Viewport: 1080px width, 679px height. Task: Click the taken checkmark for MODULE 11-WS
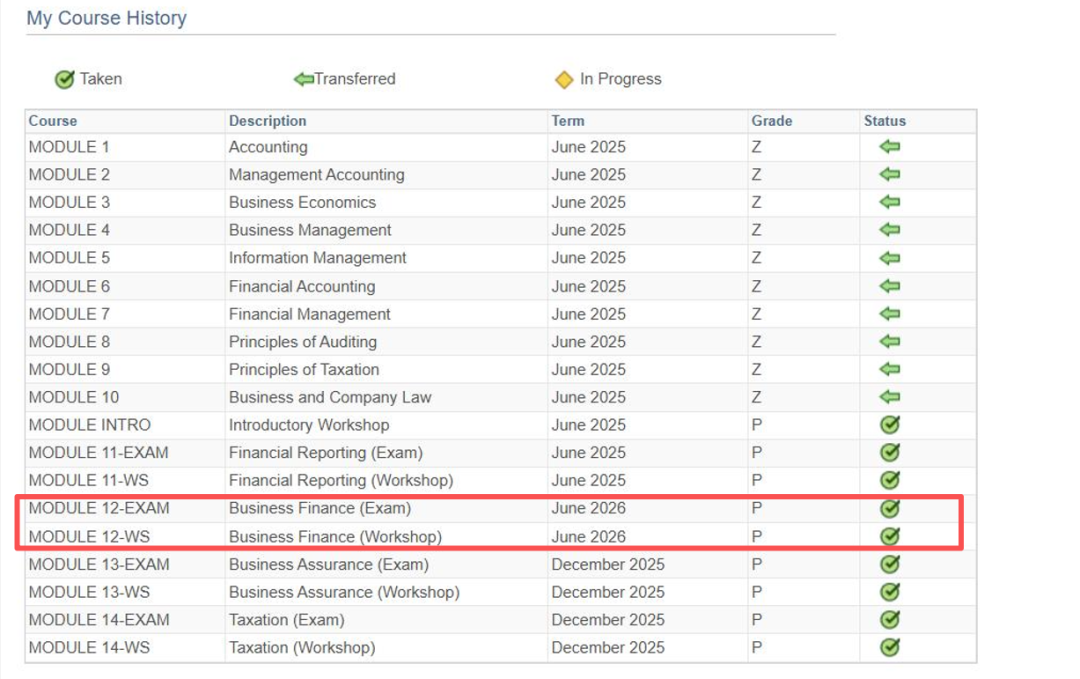890,480
